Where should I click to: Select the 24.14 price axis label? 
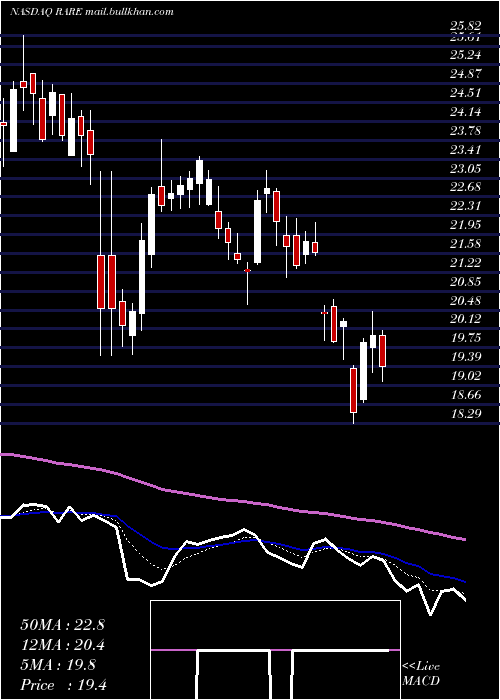point(466,112)
